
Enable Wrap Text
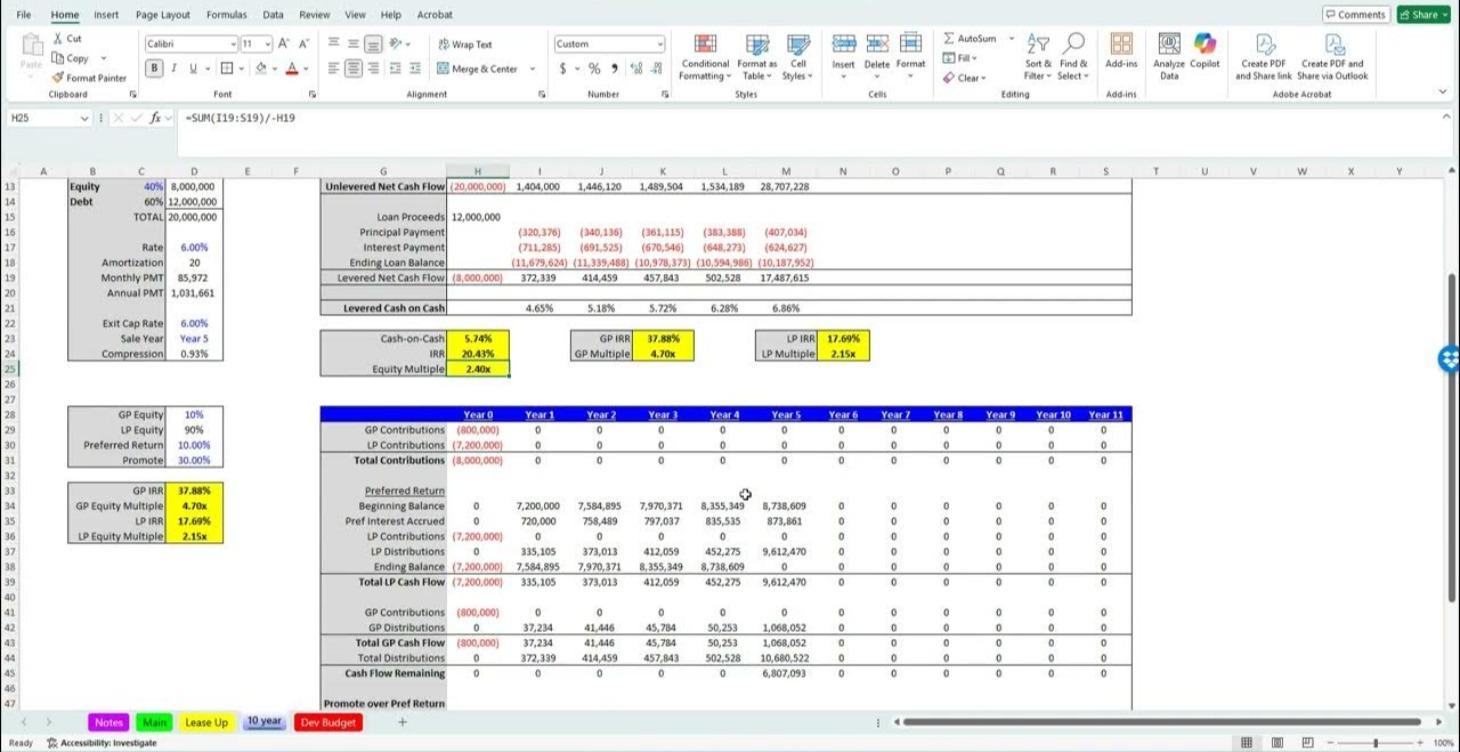(463, 44)
